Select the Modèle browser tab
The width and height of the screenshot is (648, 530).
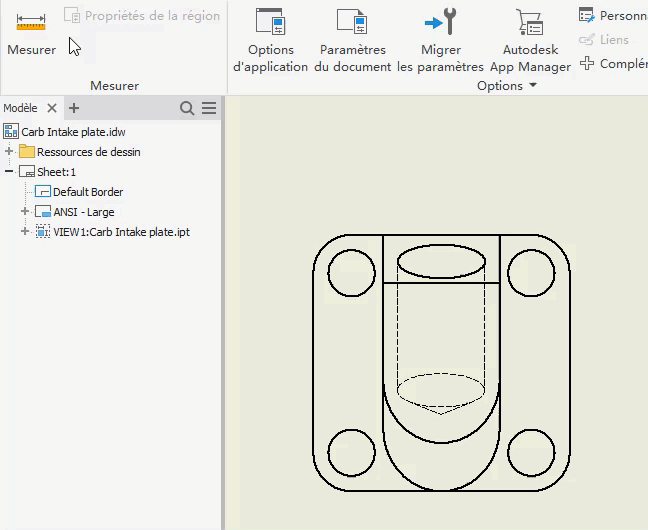coord(20,108)
